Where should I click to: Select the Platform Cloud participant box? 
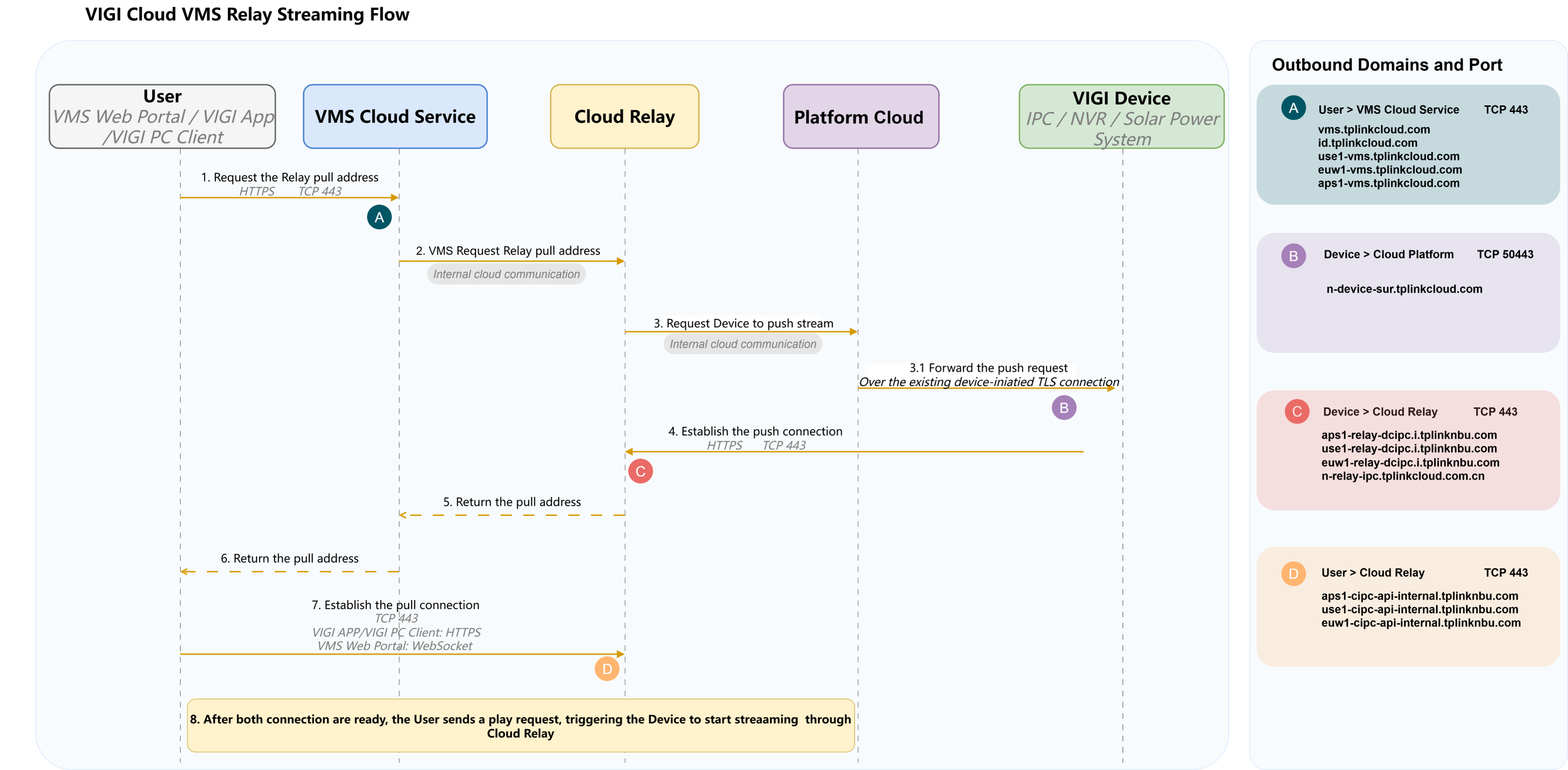pyautogui.click(x=860, y=116)
